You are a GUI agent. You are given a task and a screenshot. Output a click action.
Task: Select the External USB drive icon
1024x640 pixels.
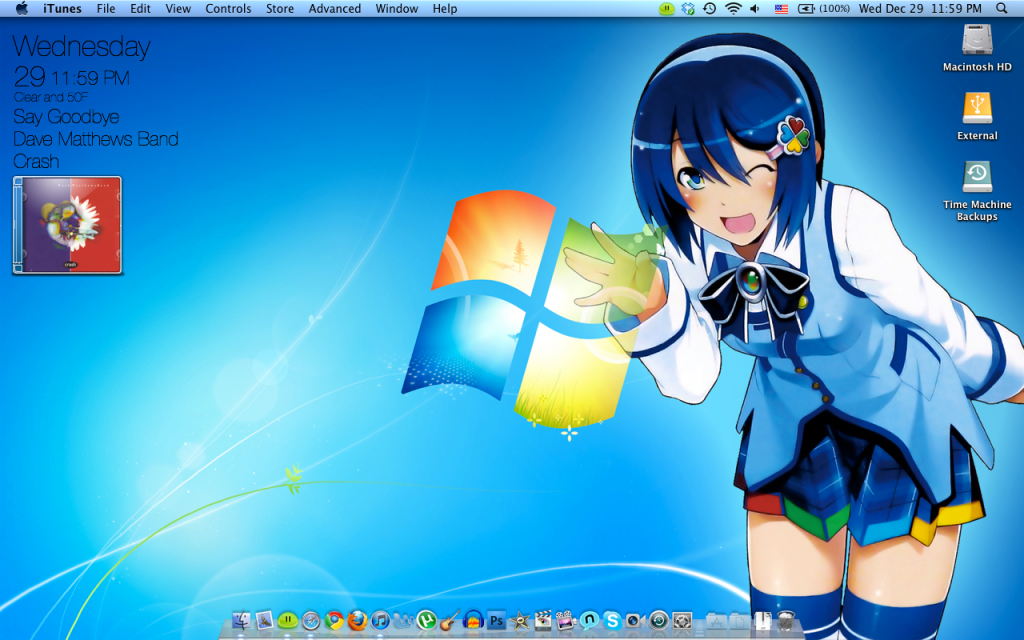click(977, 108)
